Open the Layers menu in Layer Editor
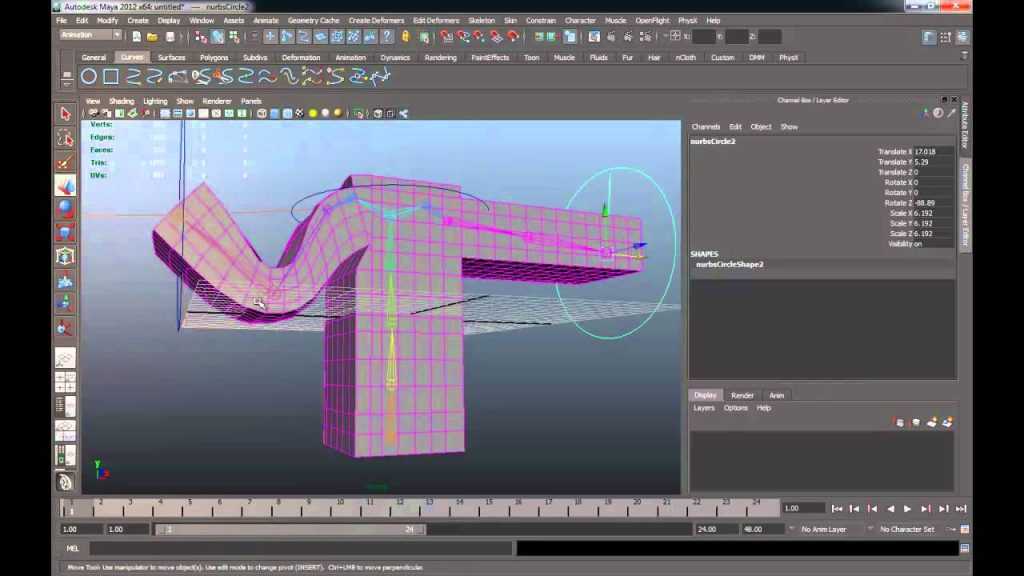Image resolution: width=1024 pixels, height=576 pixels. [x=703, y=408]
